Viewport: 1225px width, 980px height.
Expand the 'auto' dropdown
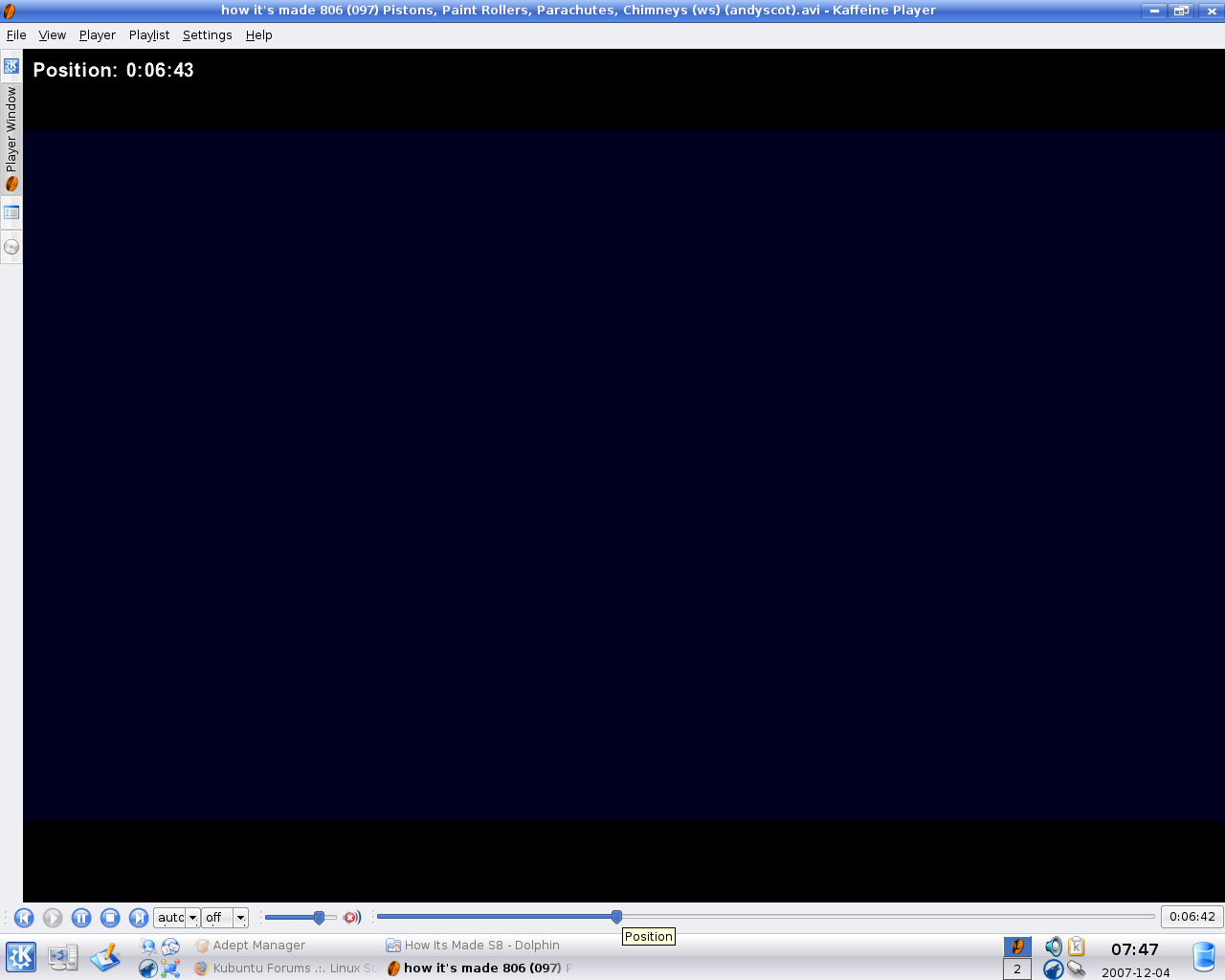point(192,918)
